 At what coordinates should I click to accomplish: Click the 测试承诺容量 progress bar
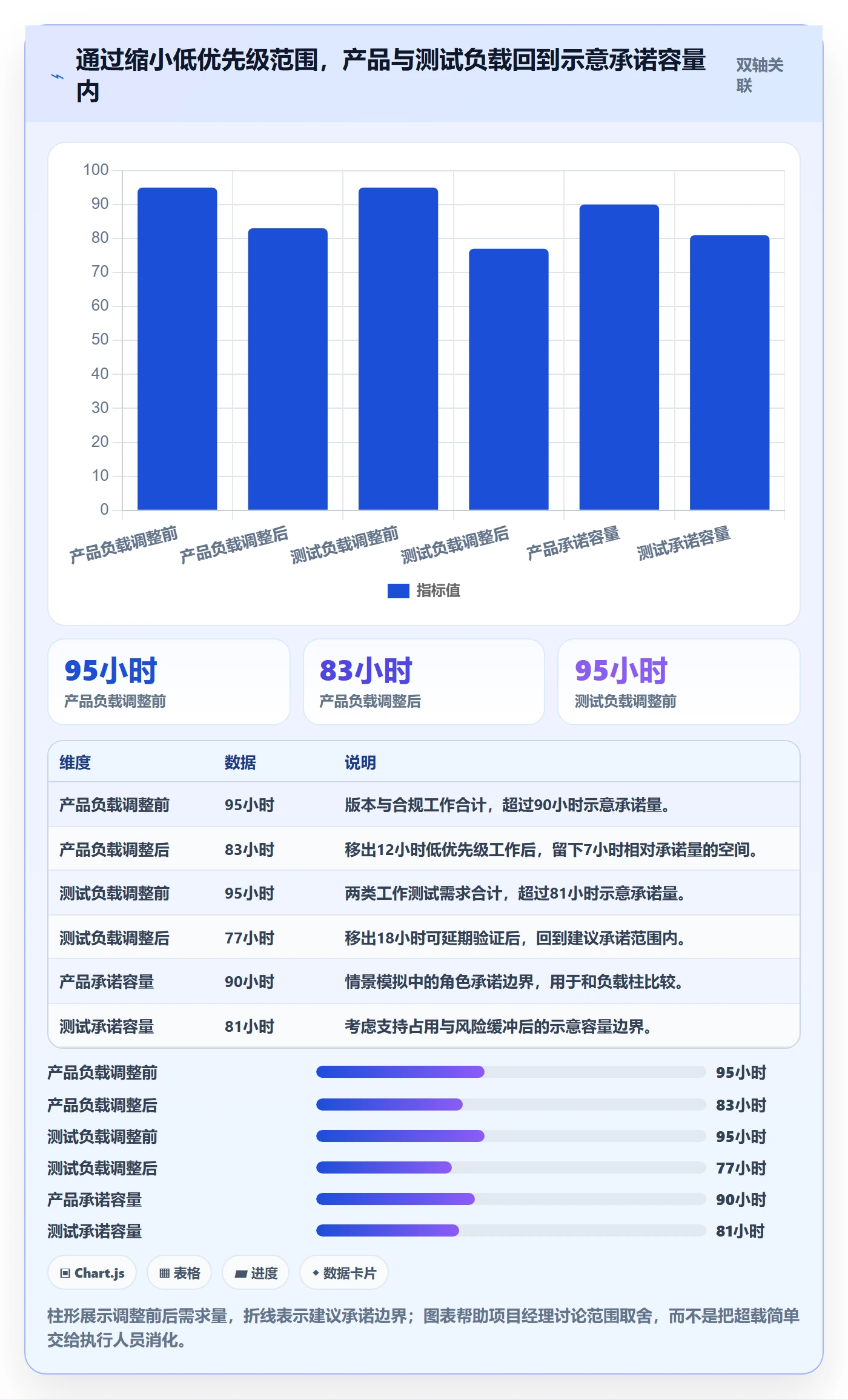tap(511, 1230)
